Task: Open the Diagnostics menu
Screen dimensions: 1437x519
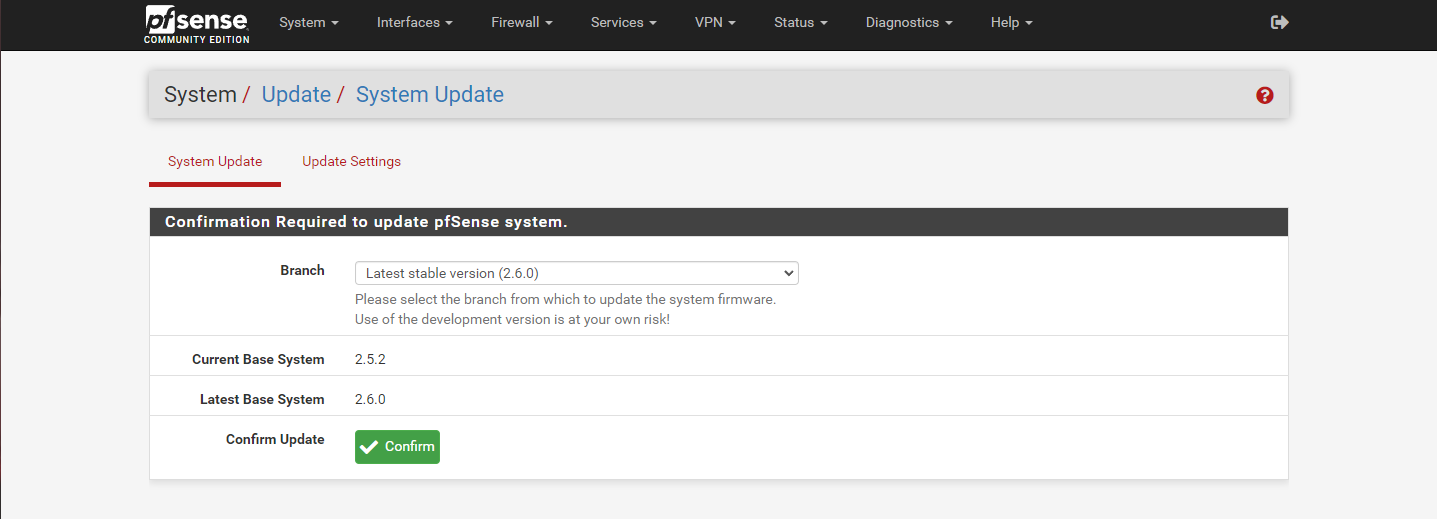Action: point(909,22)
